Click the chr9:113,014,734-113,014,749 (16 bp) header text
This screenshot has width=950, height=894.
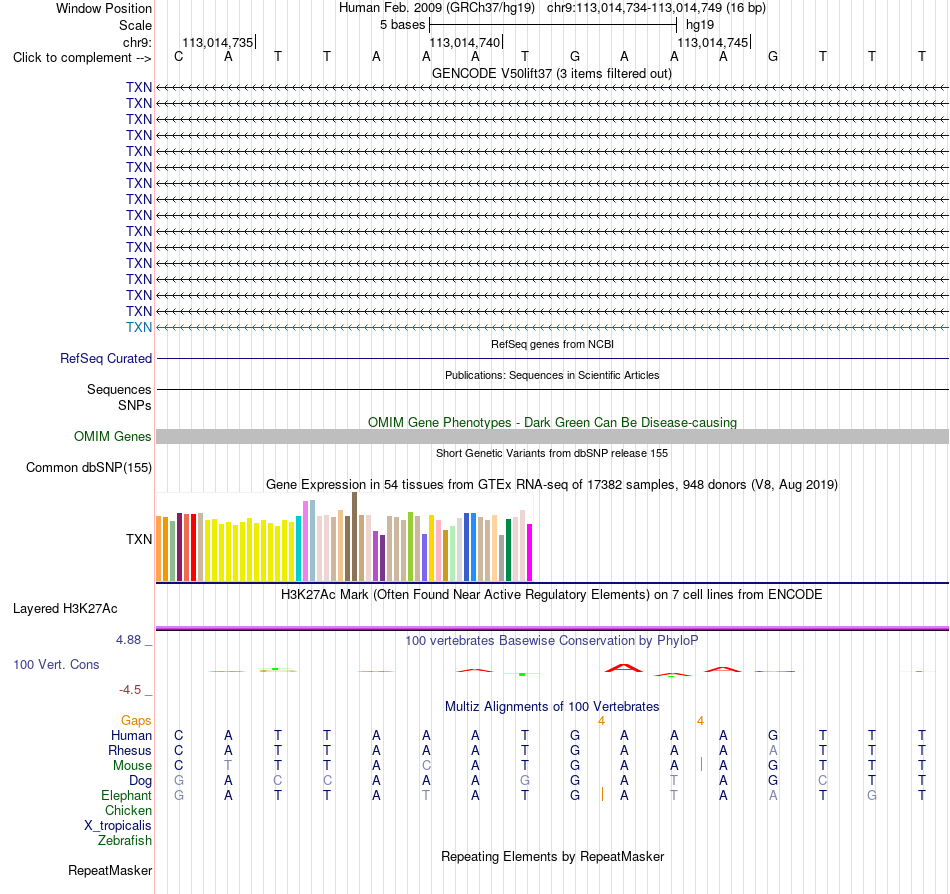[656, 8]
